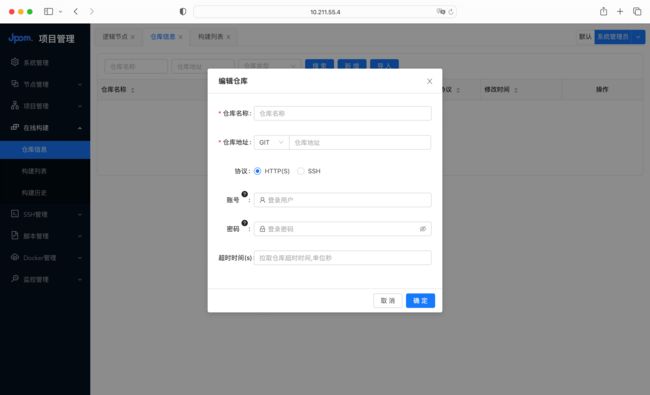Expand the Docker管理 submenu arrow
650x395 pixels.
(x=80, y=257)
